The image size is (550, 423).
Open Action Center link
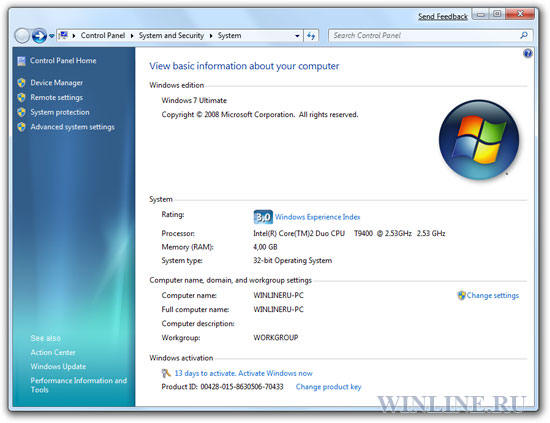coord(53,352)
